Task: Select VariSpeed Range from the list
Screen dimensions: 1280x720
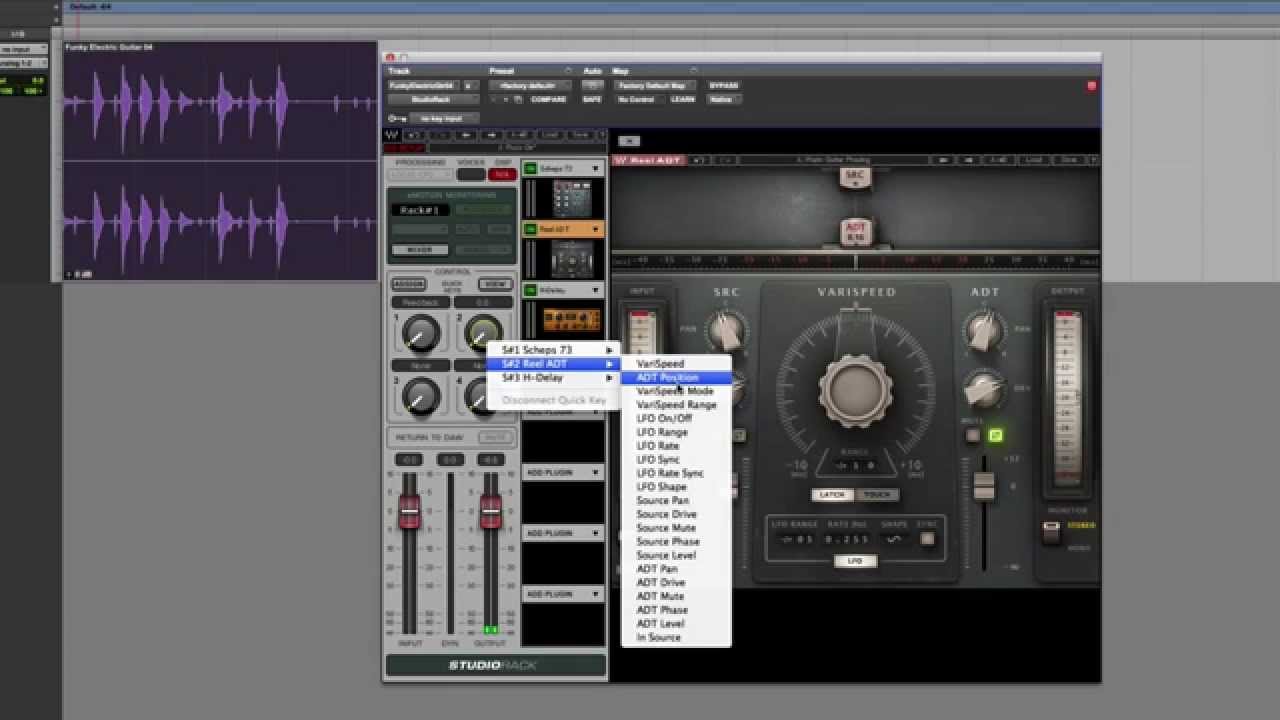Action: 676,405
